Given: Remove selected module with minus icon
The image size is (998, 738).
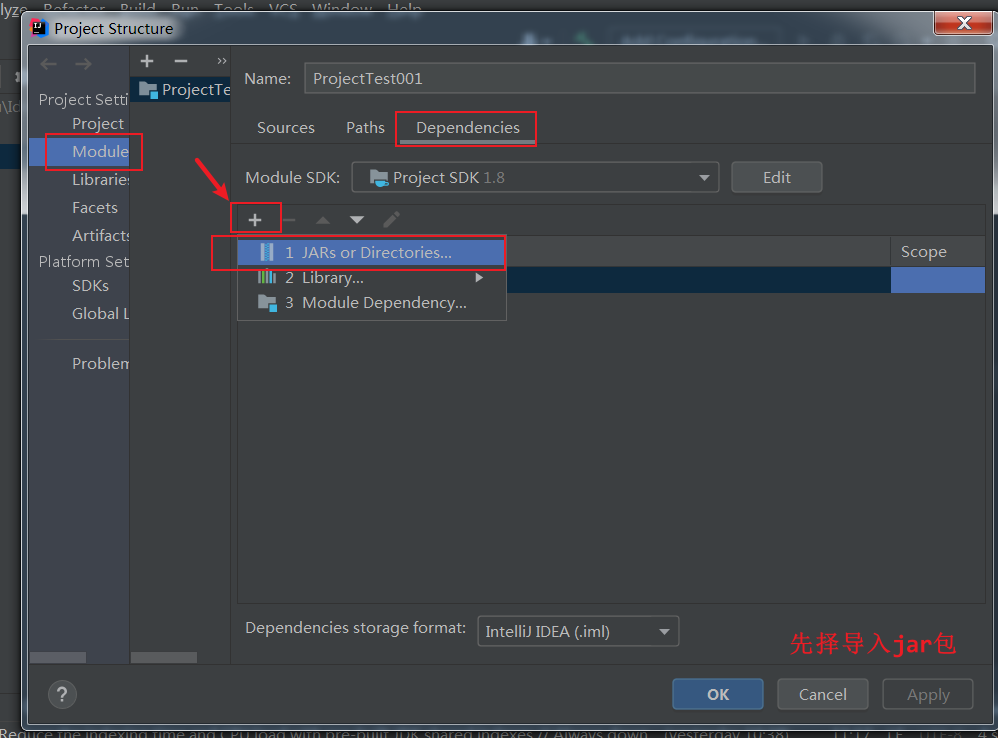Looking at the screenshot, I should (x=181, y=61).
